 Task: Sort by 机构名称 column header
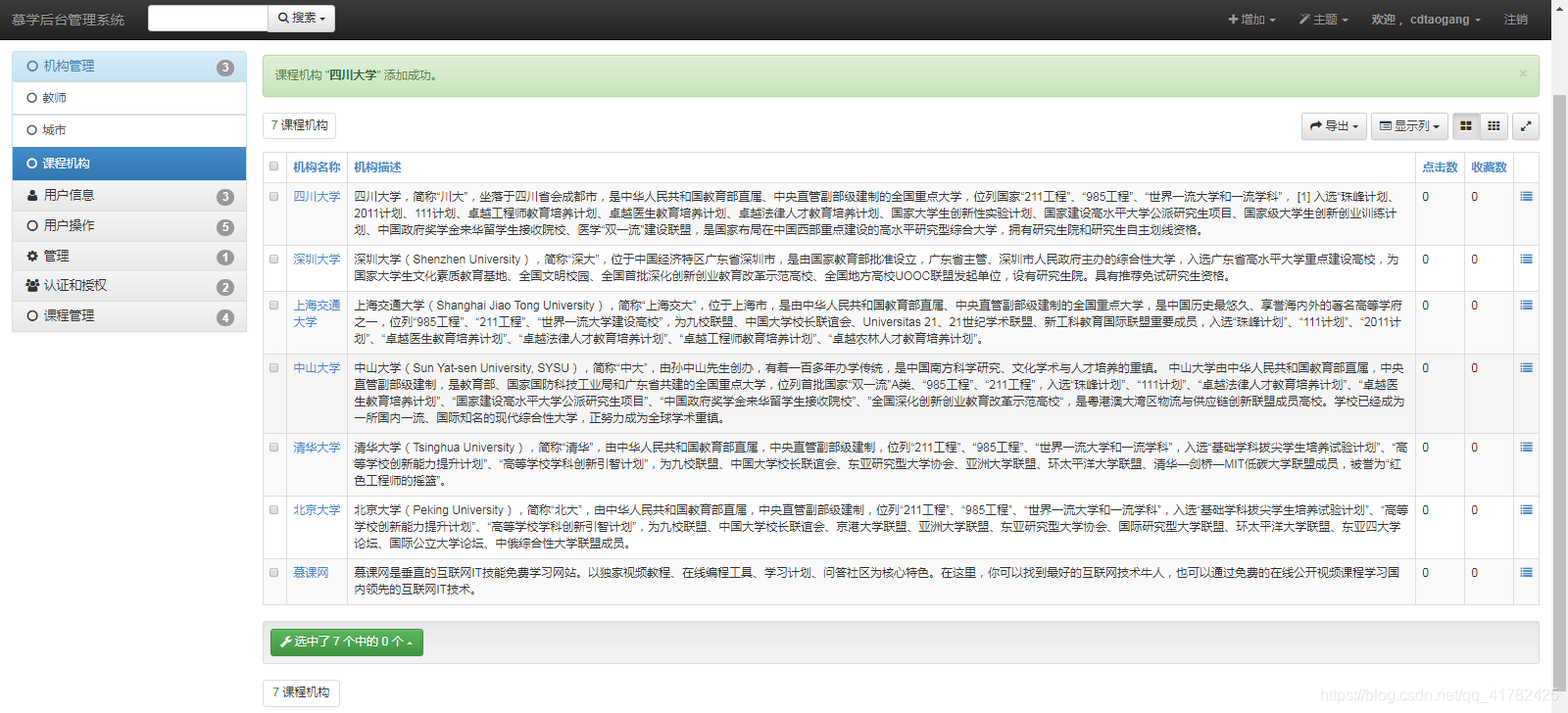pyautogui.click(x=317, y=167)
